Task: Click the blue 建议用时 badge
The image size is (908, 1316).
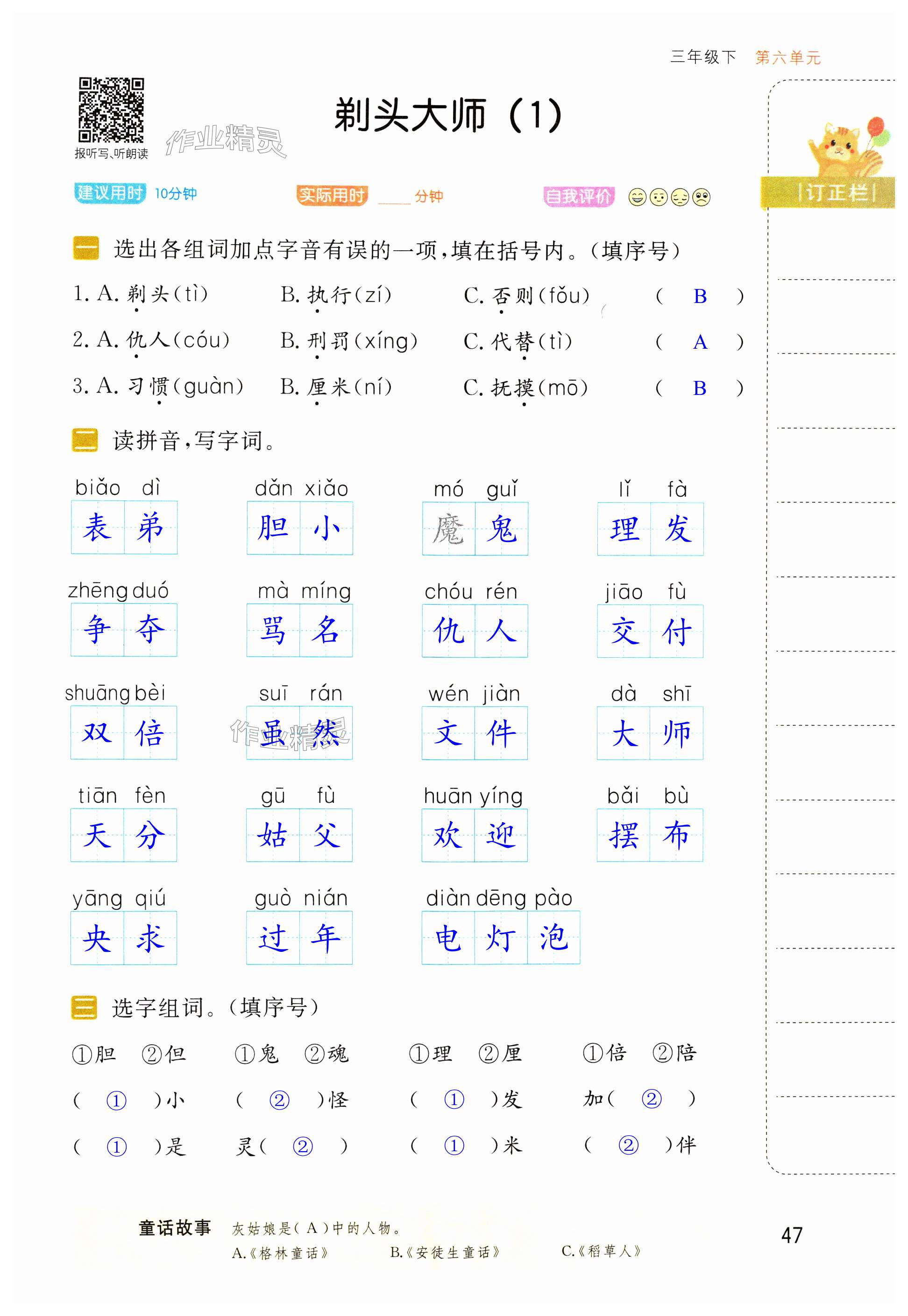Action: point(110,193)
